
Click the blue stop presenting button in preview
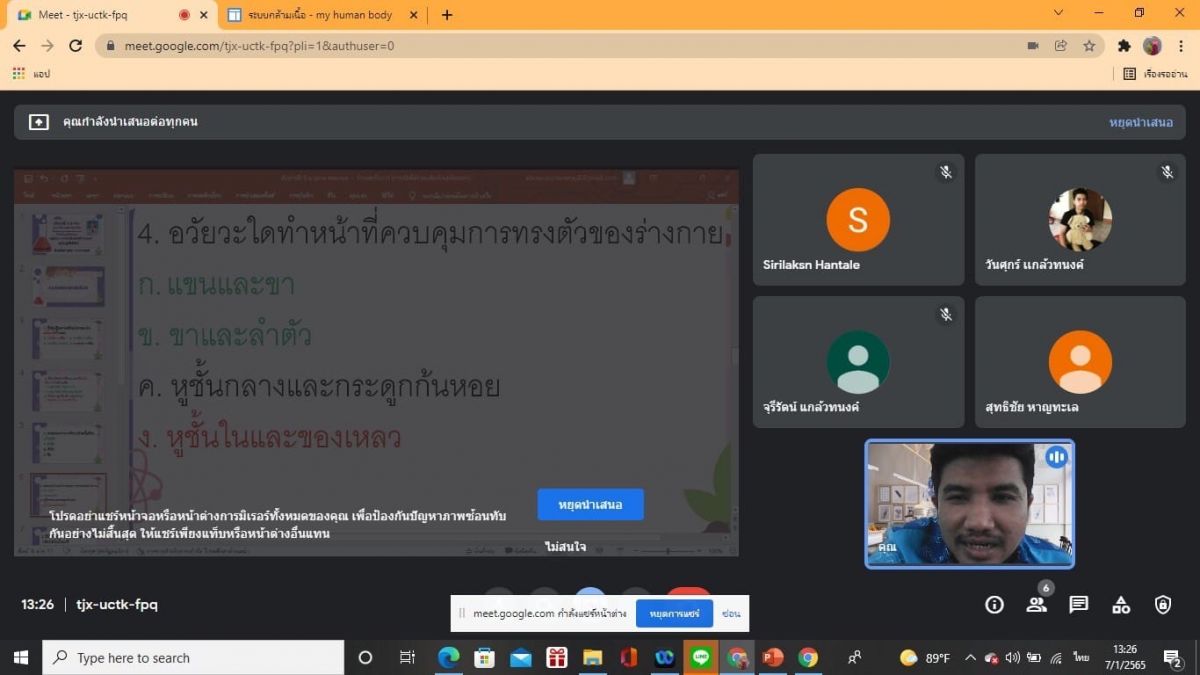pyautogui.click(x=590, y=505)
